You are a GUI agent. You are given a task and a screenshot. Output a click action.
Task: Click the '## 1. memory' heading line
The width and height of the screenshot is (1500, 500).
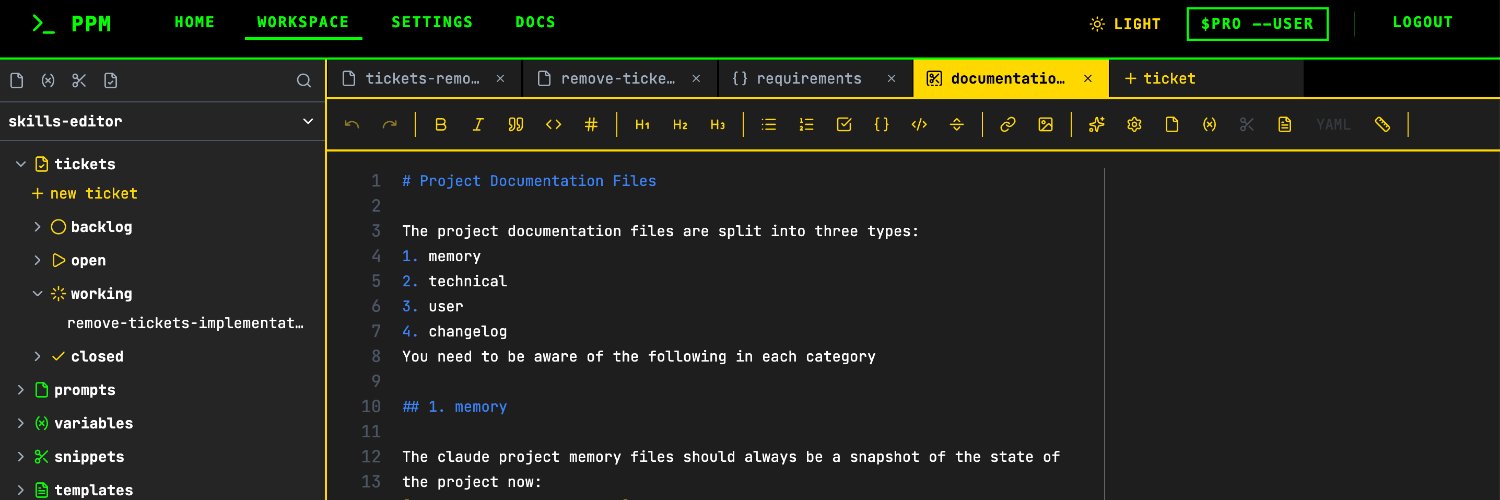tap(455, 407)
